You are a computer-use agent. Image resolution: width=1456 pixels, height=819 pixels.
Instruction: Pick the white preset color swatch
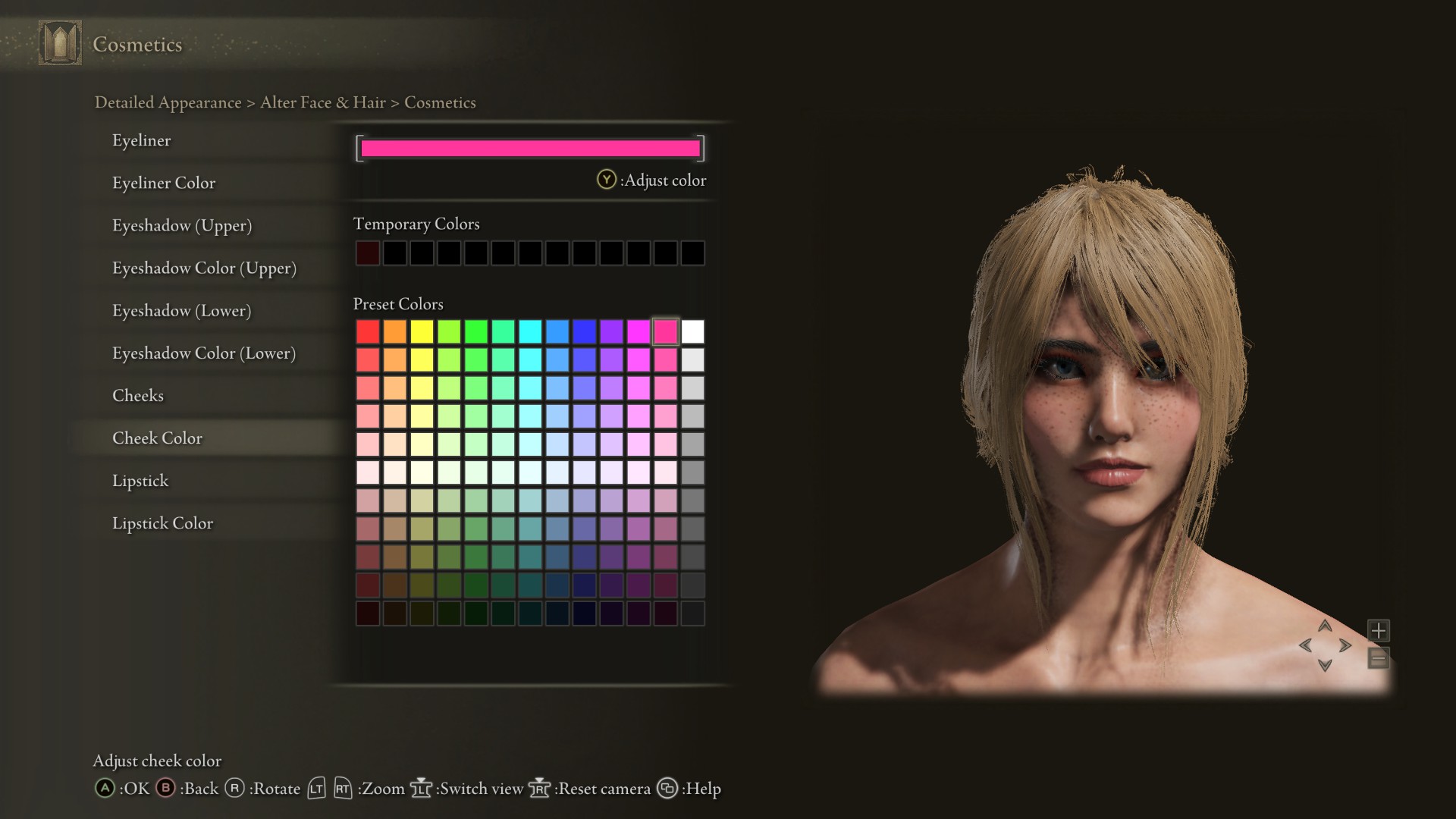click(692, 331)
